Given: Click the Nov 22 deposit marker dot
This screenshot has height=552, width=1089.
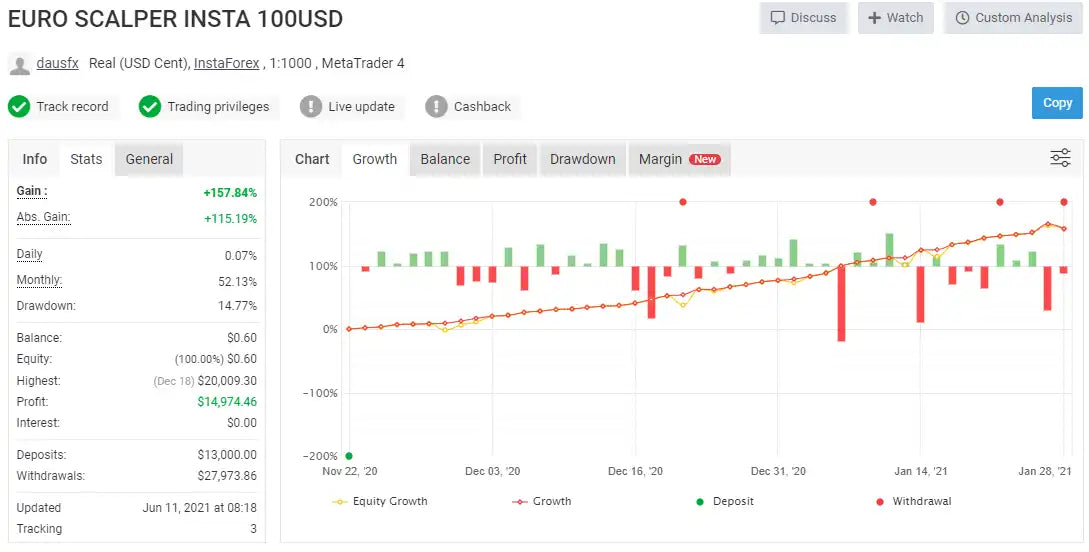Looking at the screenshot, I should pyautogui.click(x=348, y=456).
